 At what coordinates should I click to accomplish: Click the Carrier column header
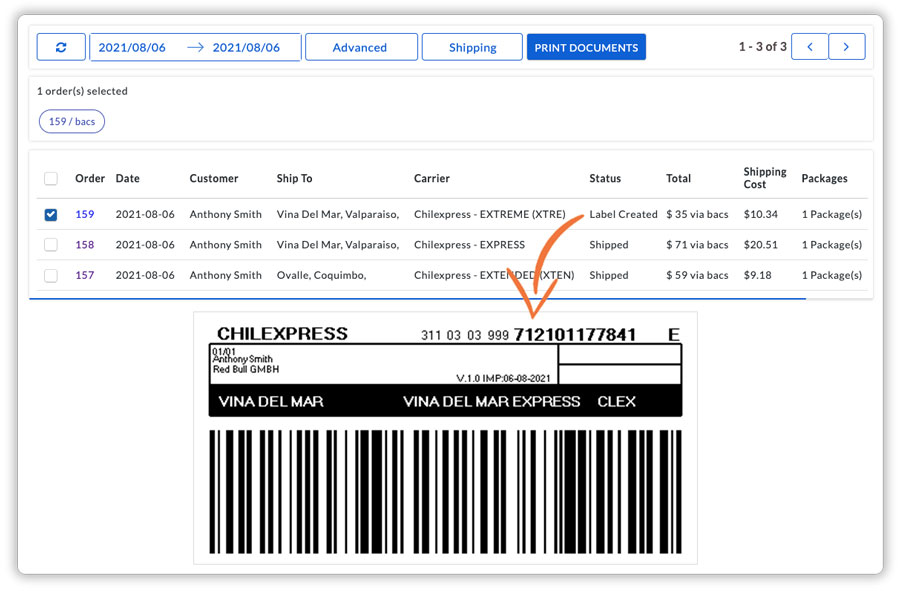tap(432, 178)
